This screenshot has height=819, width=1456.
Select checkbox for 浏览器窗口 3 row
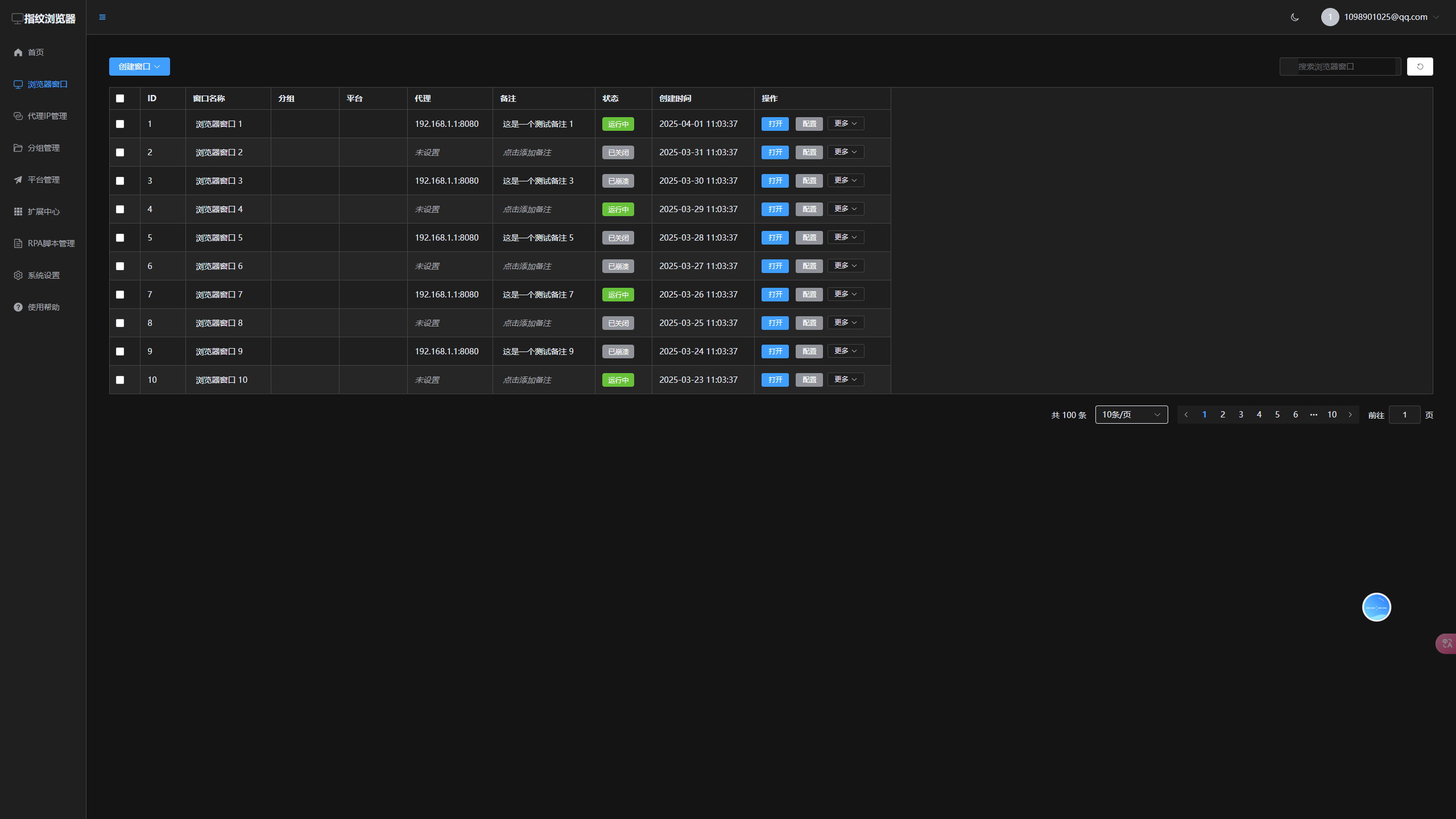[x=120, y=181]
